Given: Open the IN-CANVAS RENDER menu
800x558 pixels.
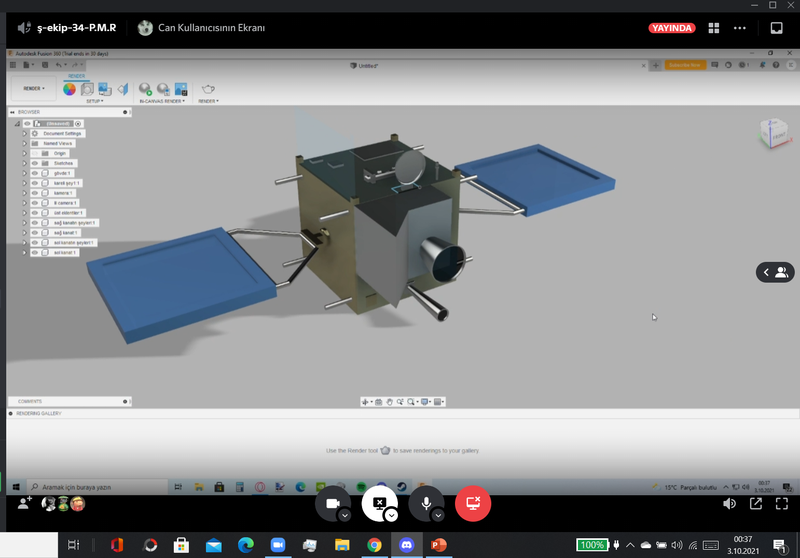Looking at the screenshot, I should click(163, 101).
